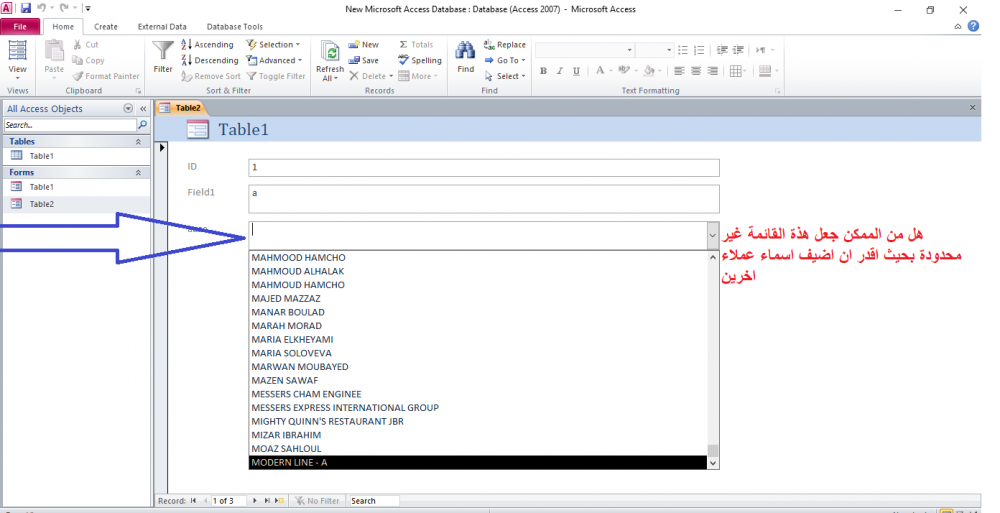Click Copy in Clipboard group

pyautogui.click(x=88, y=60)
